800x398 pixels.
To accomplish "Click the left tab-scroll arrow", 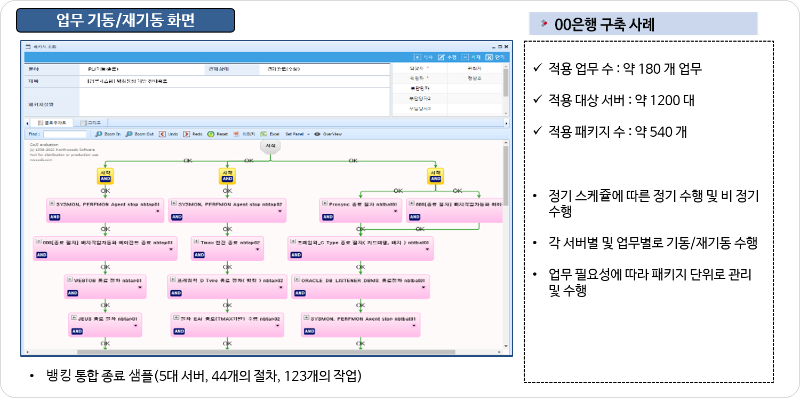I will point(27,123).
